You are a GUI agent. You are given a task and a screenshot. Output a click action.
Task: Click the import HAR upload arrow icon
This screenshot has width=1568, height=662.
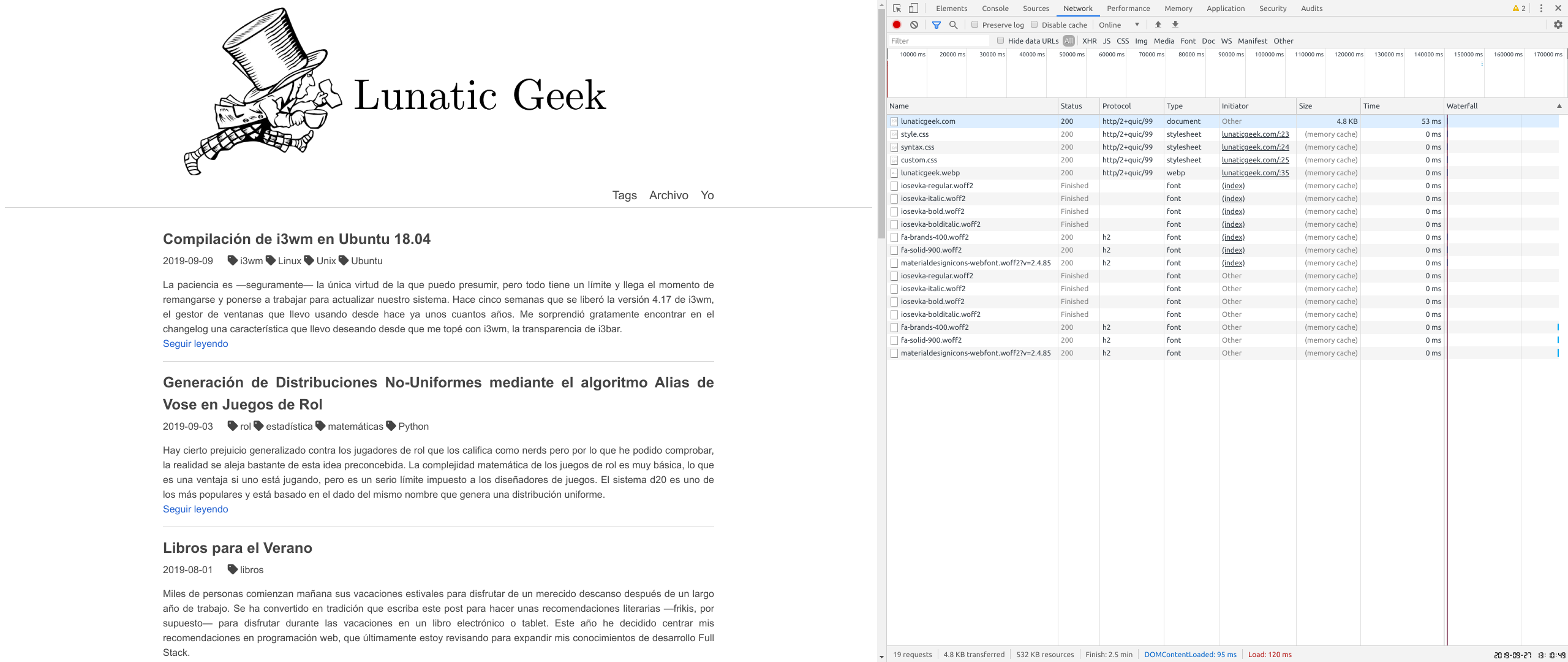point(1158,25)
